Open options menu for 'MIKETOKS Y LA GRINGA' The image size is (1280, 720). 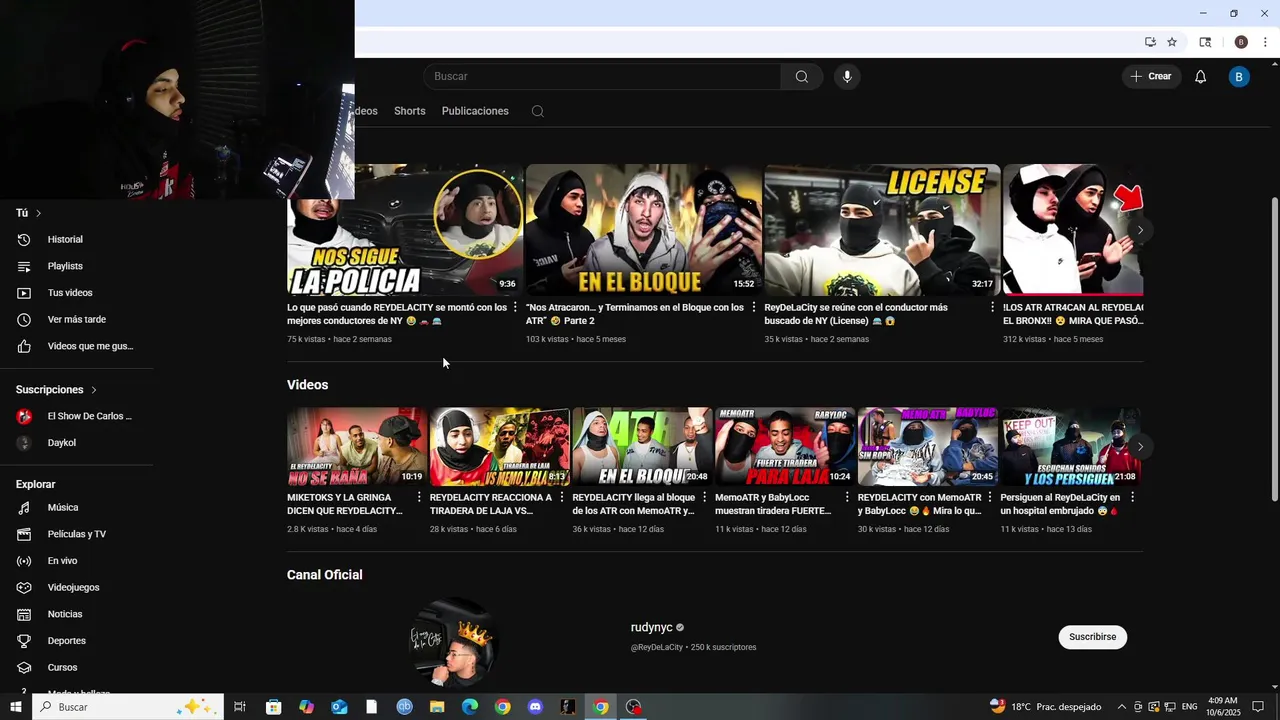click(419, 497)
